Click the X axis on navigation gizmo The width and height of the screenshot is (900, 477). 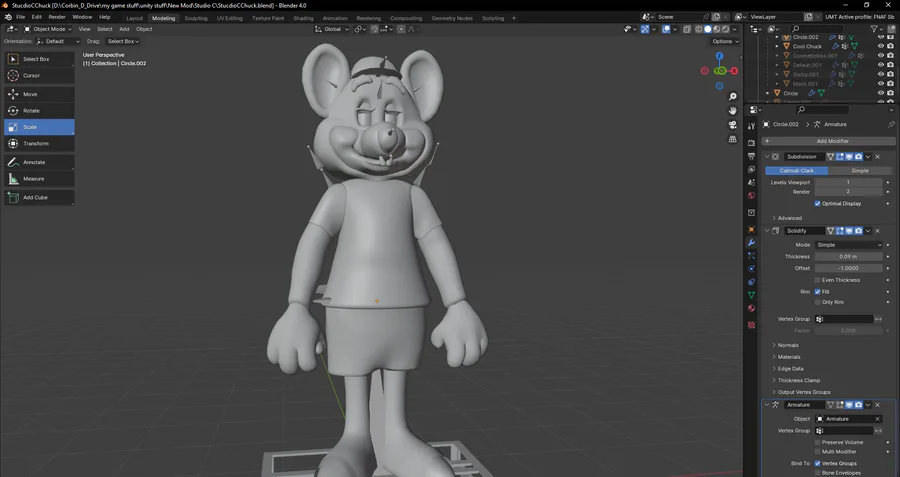734,71
